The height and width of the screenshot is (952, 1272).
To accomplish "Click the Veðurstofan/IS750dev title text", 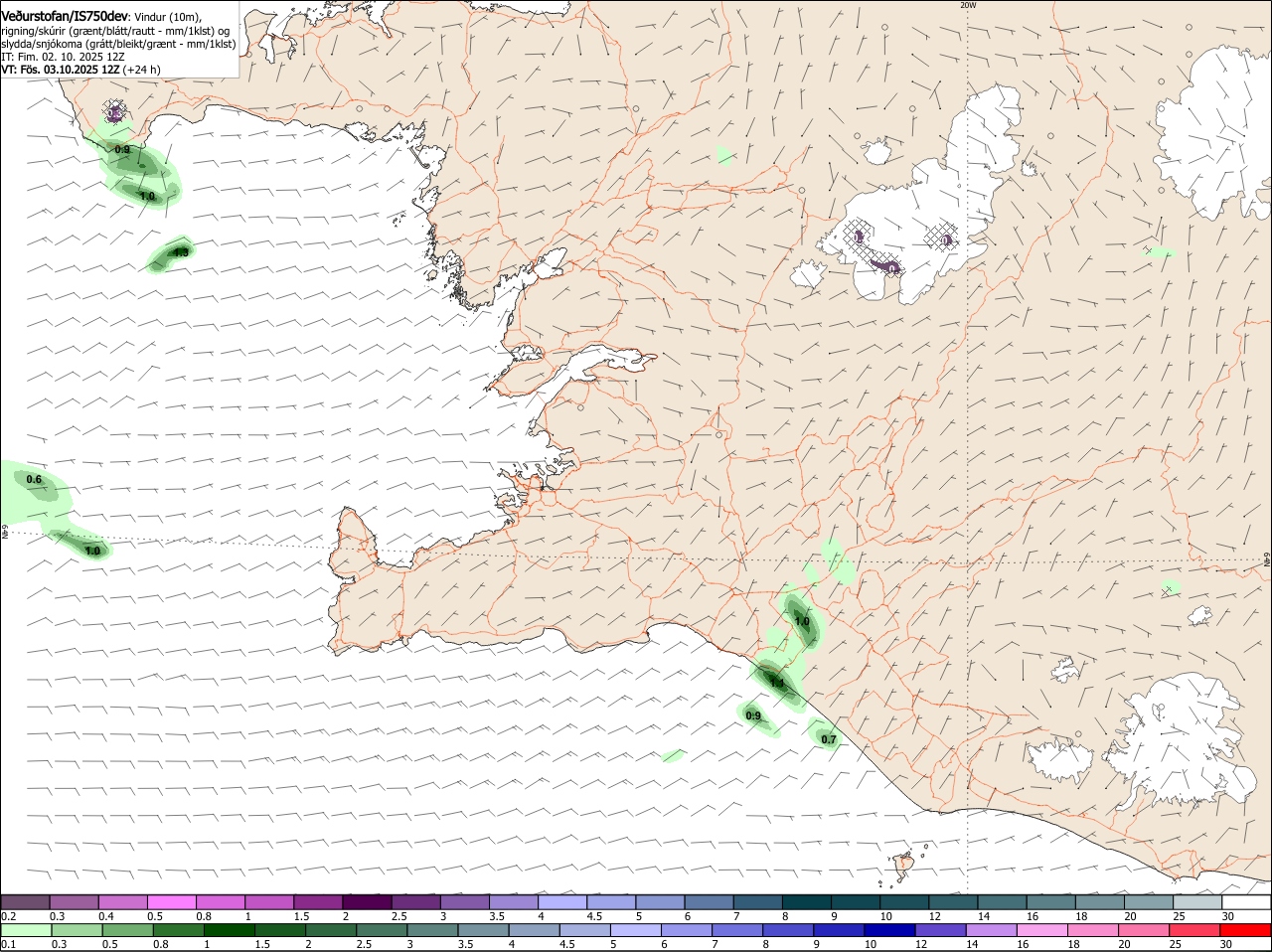I will (65, 16).
